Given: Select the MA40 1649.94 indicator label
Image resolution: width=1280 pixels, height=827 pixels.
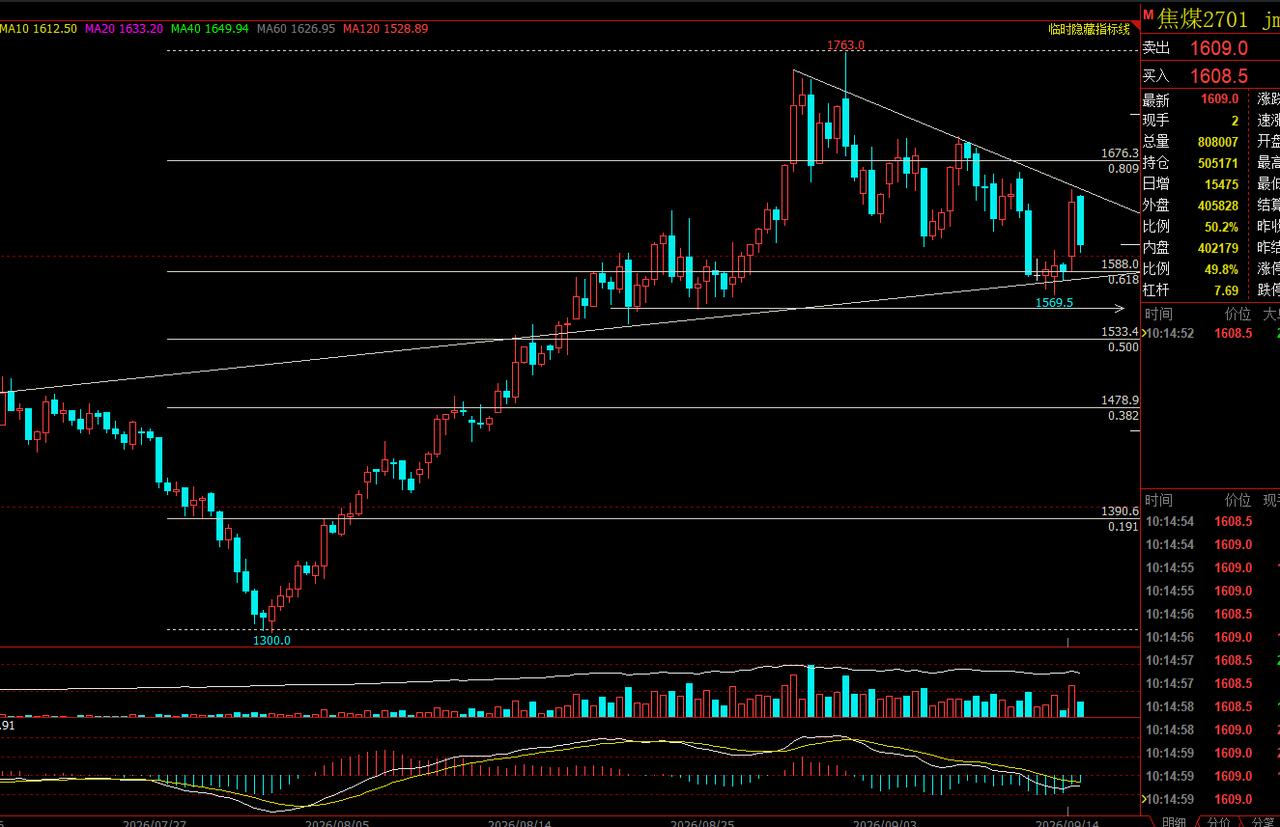Looking at the screenshot, I should pyautogui.click(x=210, y=29).
